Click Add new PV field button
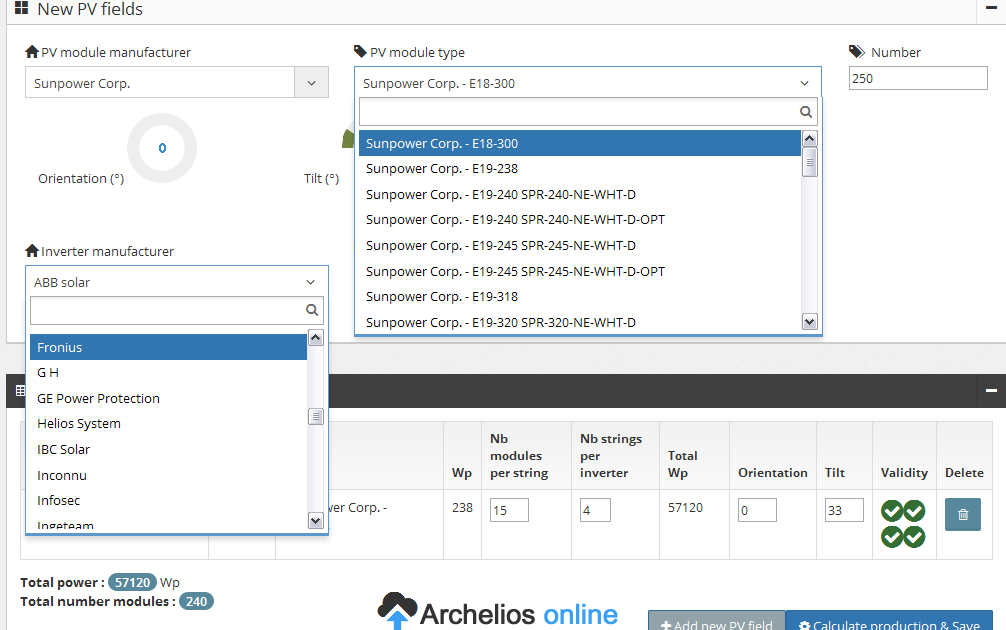The image size is (1006, 630). click(x=717, y=621)
